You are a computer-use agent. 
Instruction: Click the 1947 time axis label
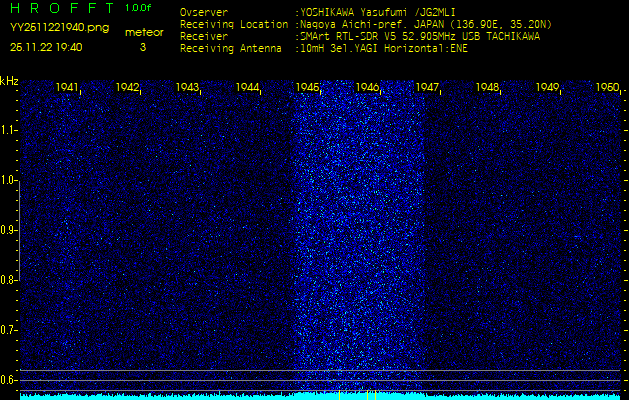pyautogui.click(x=427, y=87)
